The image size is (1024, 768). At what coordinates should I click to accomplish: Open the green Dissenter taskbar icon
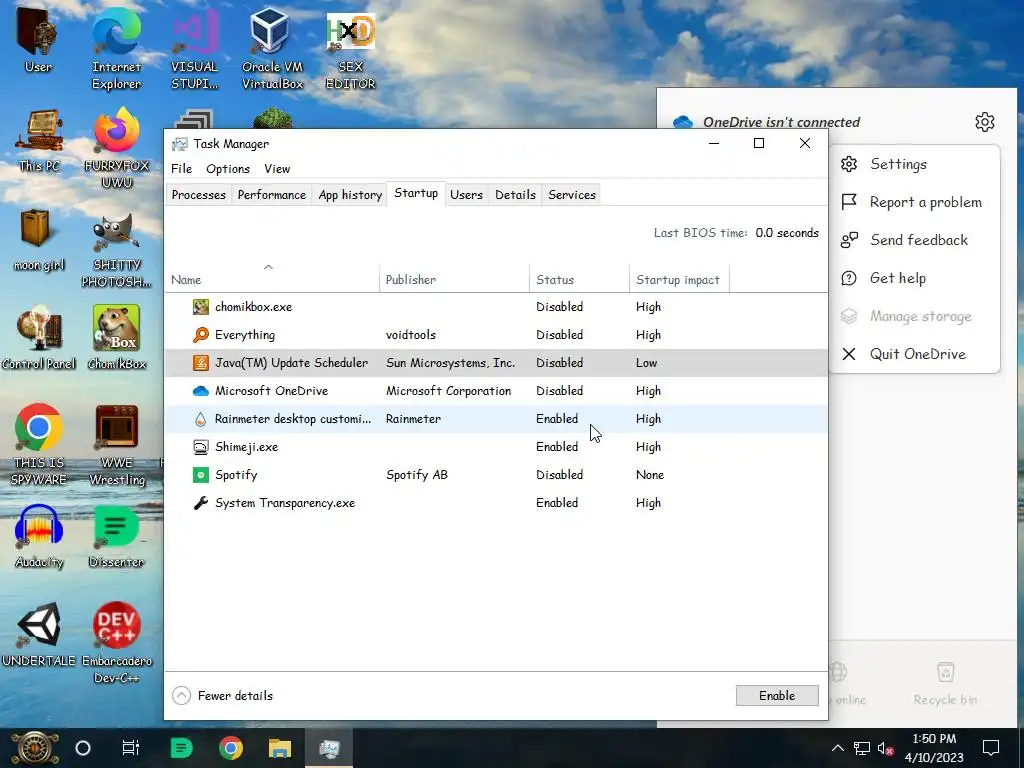(181, 748)
